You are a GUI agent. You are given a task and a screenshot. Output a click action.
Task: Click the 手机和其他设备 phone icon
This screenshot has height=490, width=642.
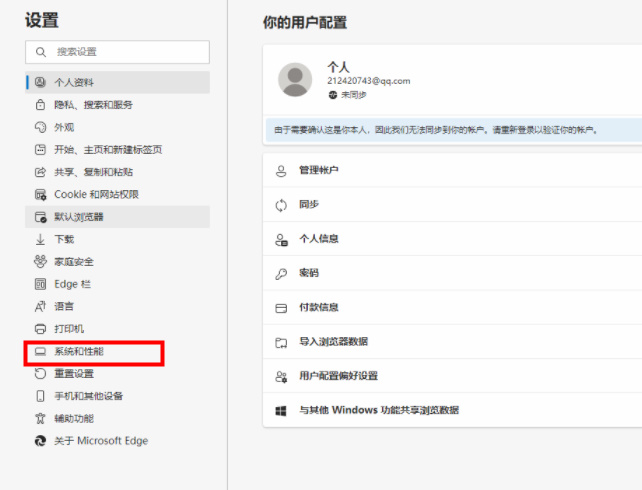click(40, 396)
